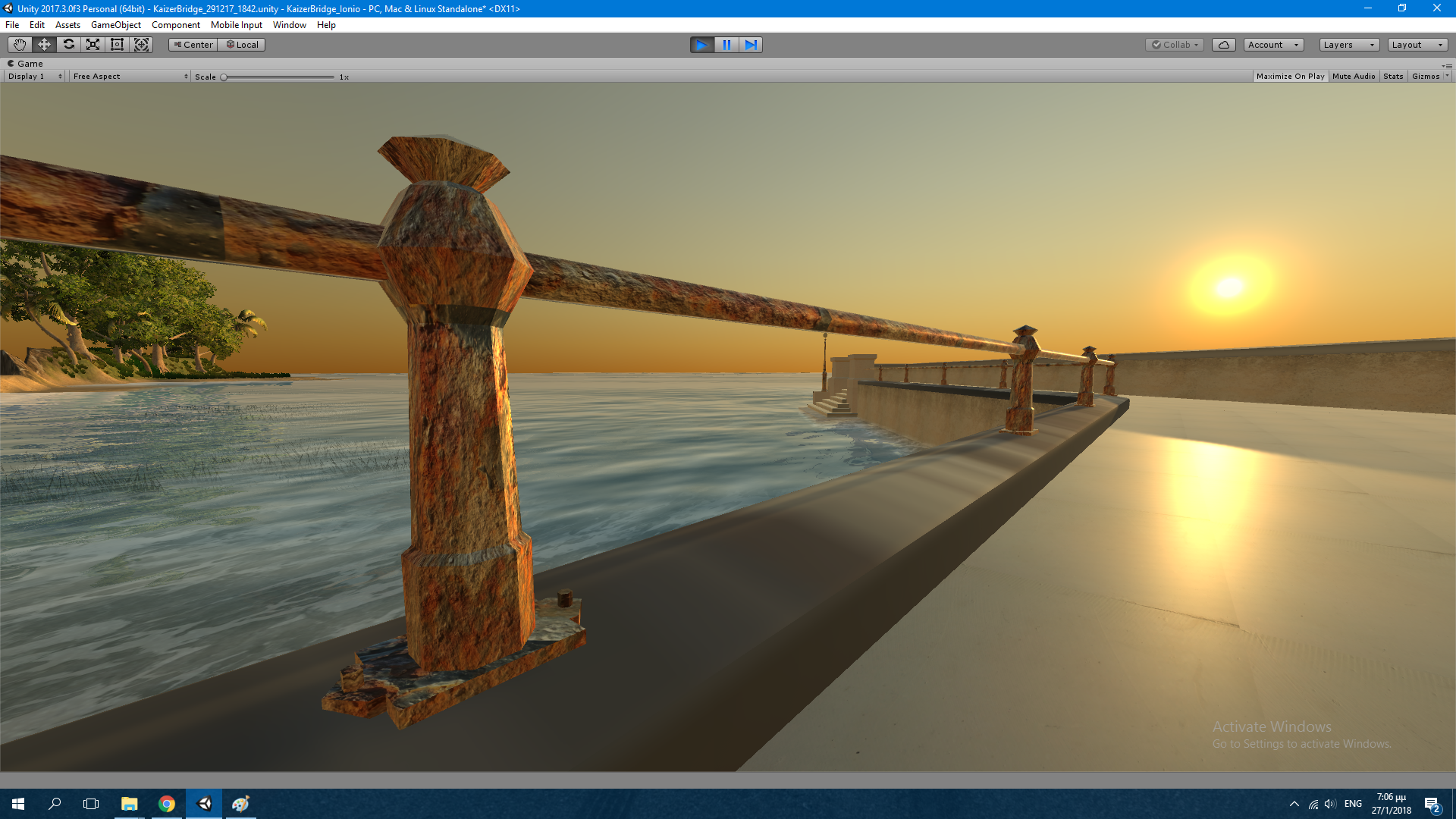Image resolution: width=1456 pixels, height=819 pixels.
Task: Open the Layers dropdown
Action: point(1348,45)
